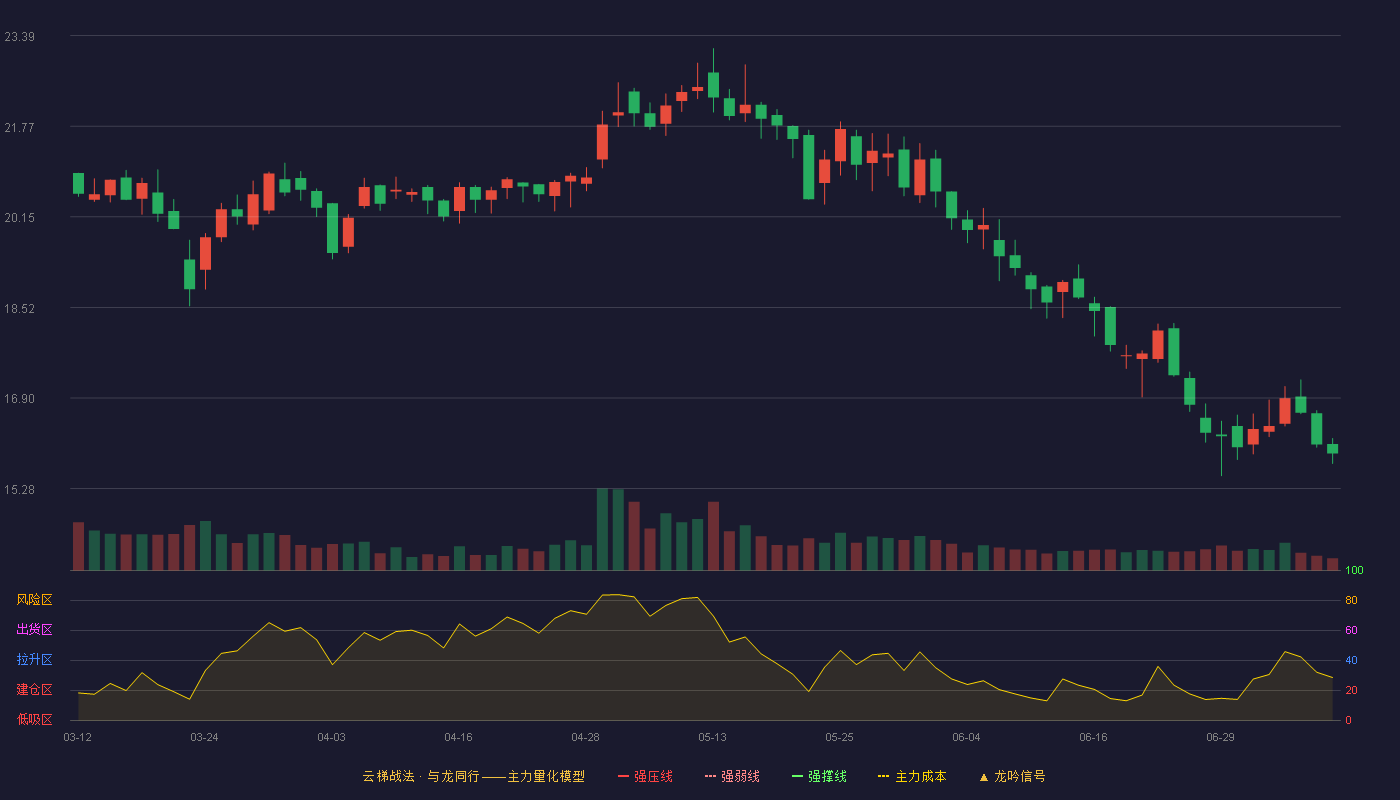The height and width of the screenshot is (800, 1400).
Task: Click the 03-12 date axis label
Action: pos(77,737)
